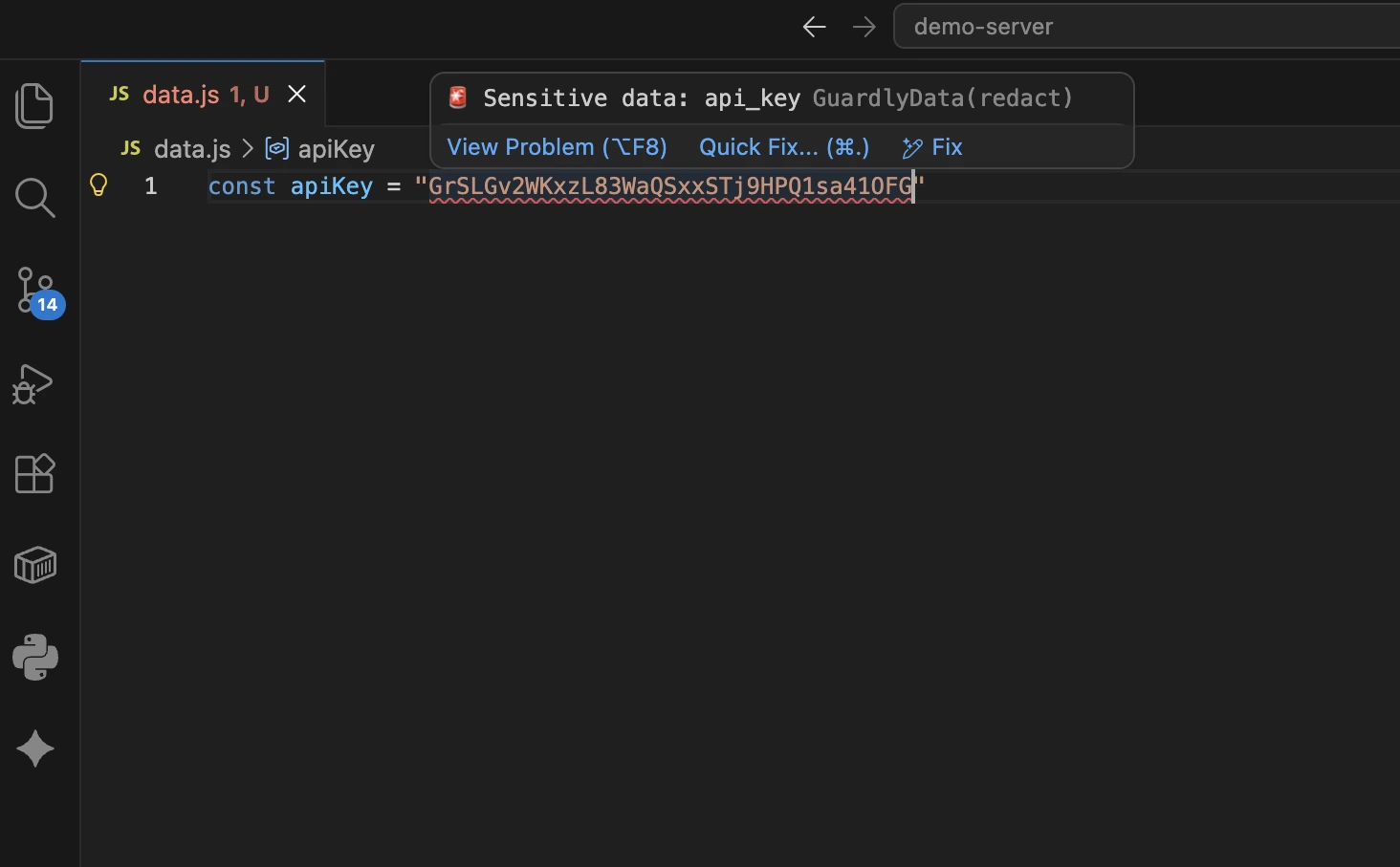This screenshot has width=1400, height=867.
Task: Go back with the left arrow
Action: pos(814,27)
